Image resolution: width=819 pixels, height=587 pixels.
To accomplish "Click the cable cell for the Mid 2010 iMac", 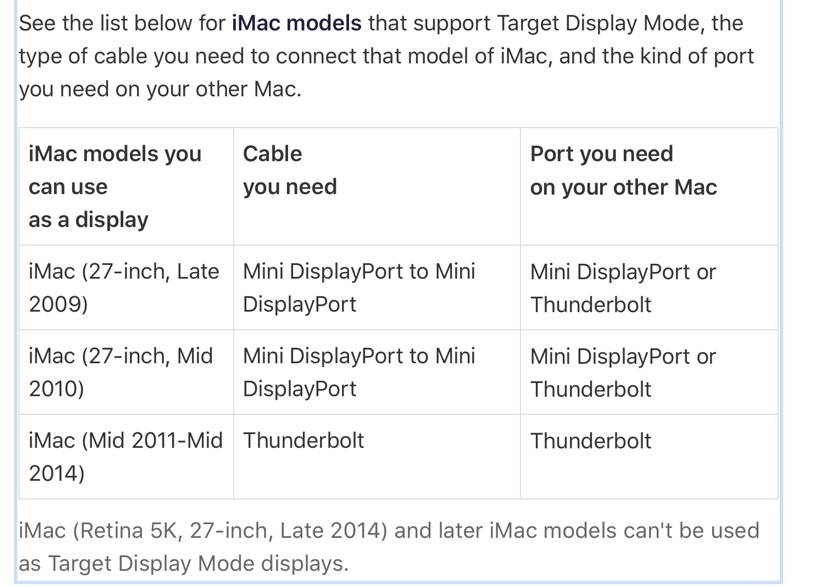I will [377, 372].
